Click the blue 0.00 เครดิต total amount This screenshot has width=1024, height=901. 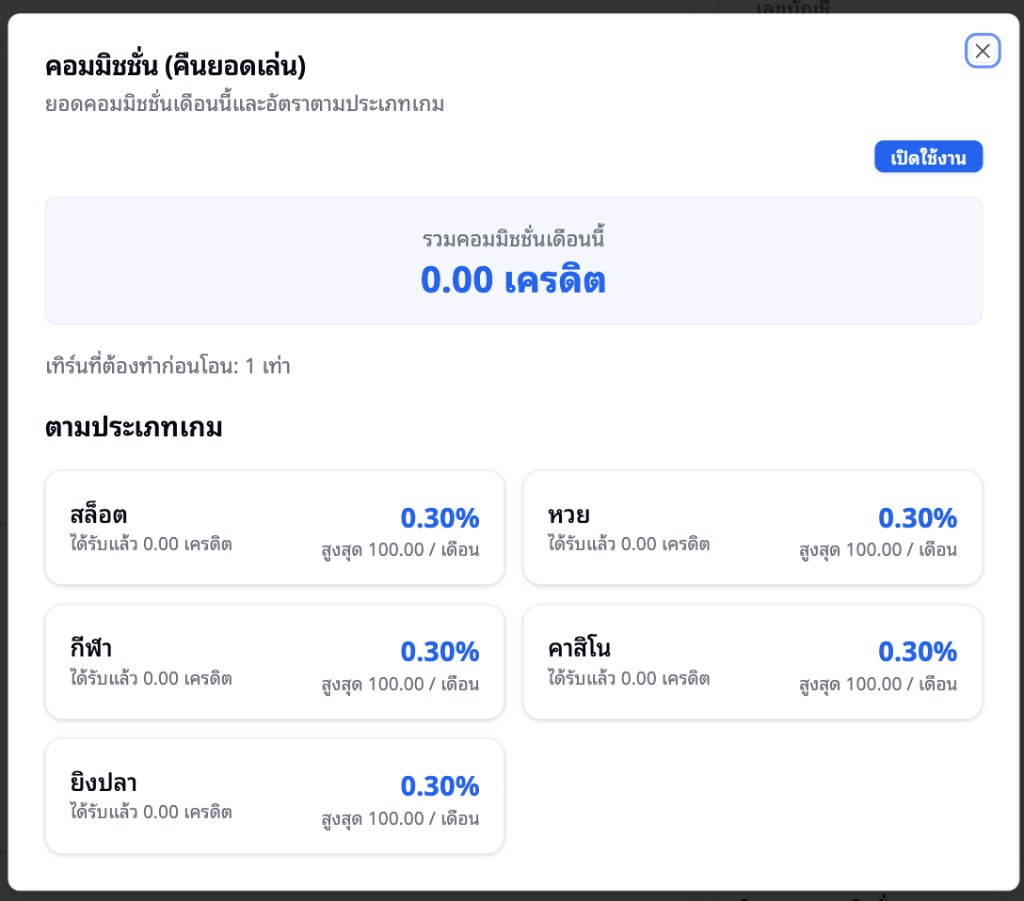click(x=513, y=281)
